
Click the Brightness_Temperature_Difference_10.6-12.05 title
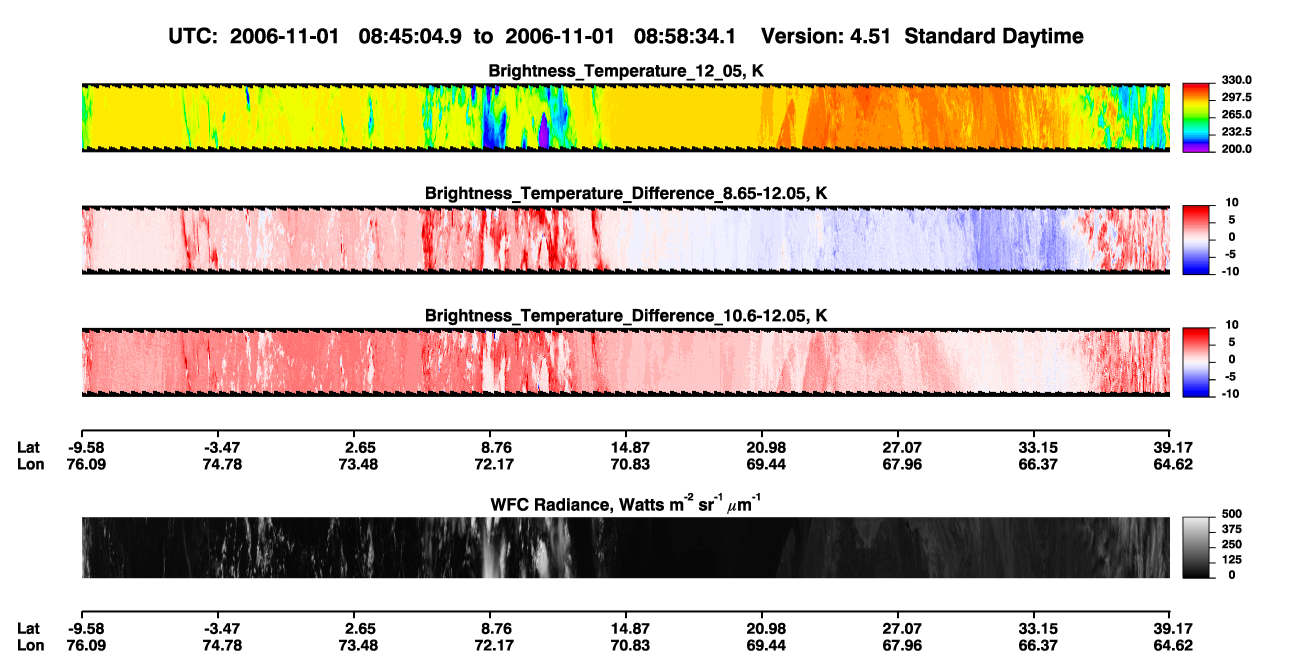pos(626,316)
